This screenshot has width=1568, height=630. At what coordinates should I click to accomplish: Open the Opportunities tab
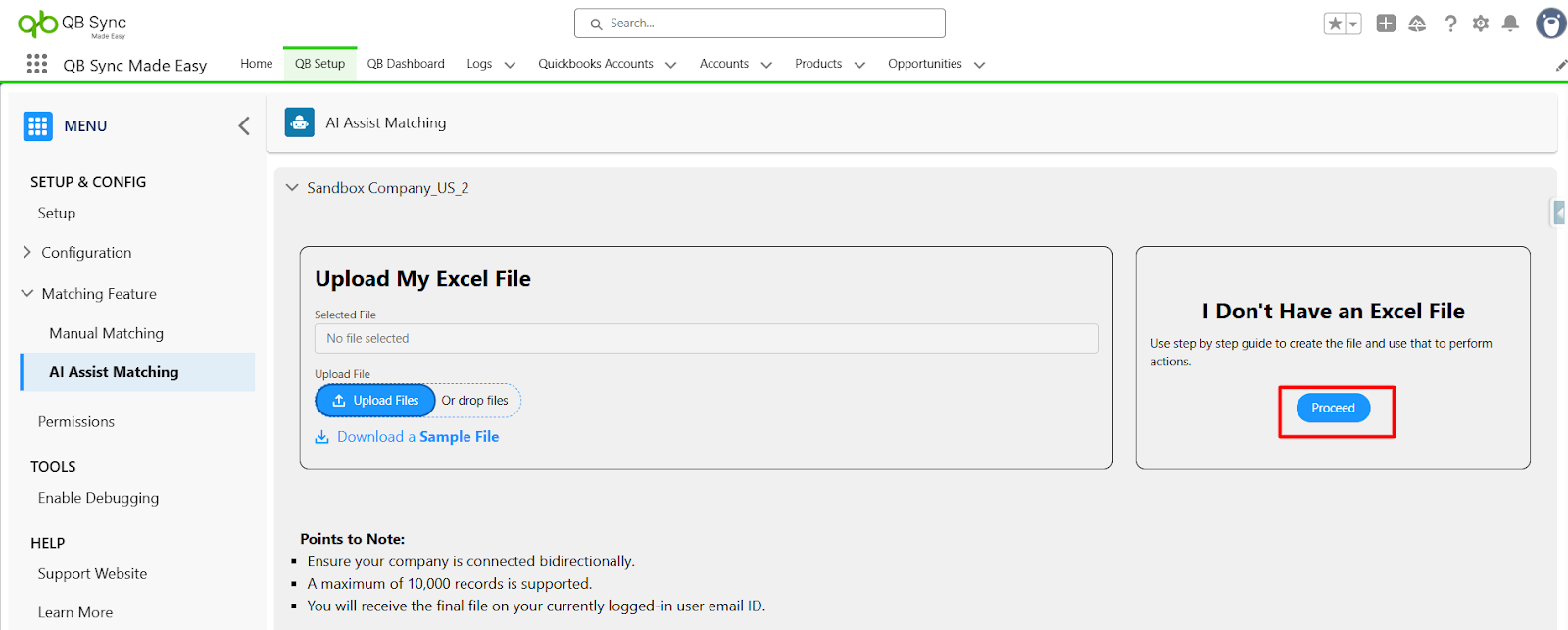pos(925,64)
